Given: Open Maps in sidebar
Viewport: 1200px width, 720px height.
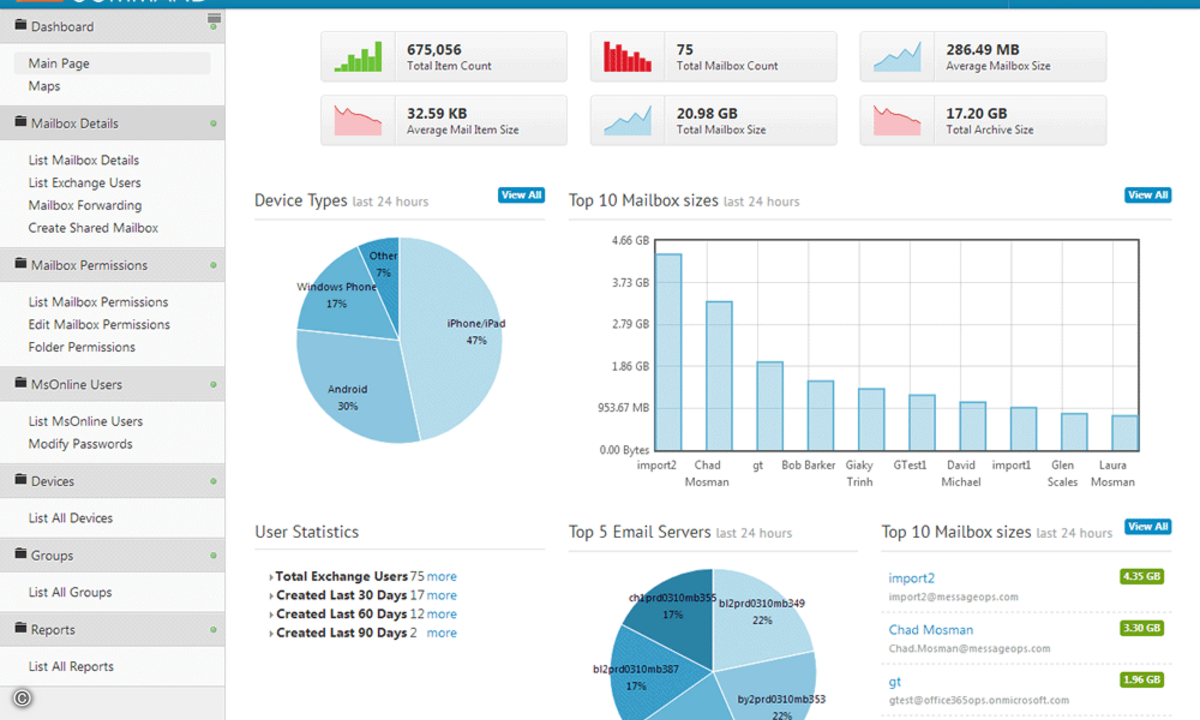Looking at the screenshot, I should pos(44,86).
